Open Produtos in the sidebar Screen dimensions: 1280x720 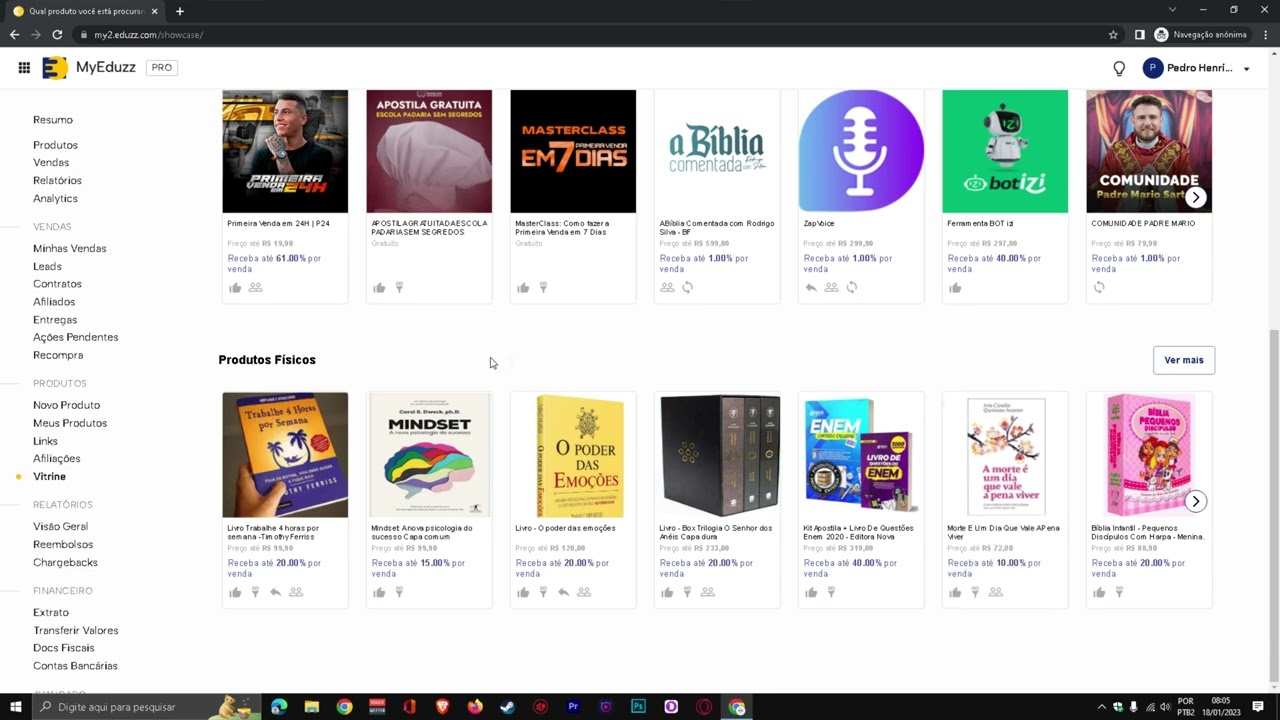click(x=55, y=145)
